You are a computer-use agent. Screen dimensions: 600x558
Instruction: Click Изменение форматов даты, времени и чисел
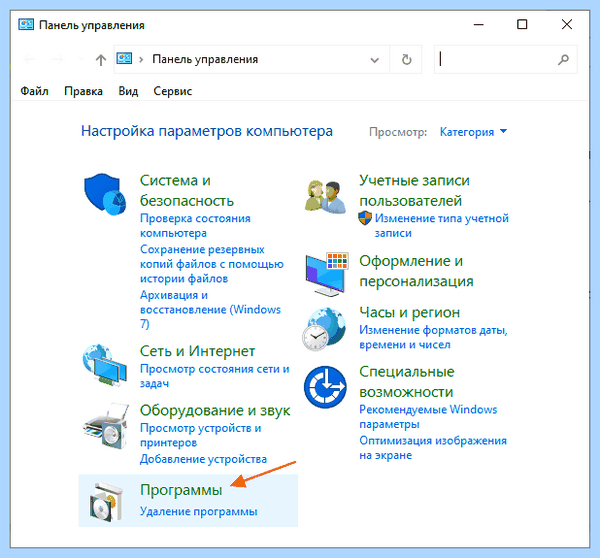point(433,337)
